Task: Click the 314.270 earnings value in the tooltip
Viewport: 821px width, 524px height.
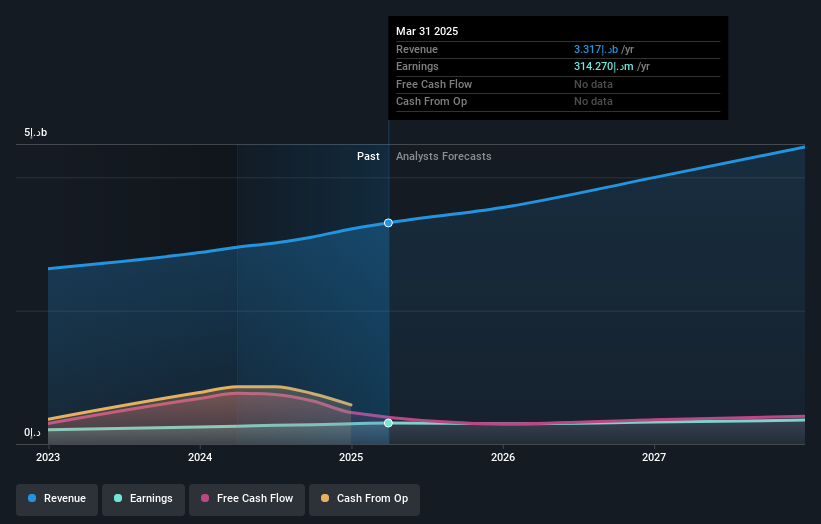Action: 604,66
